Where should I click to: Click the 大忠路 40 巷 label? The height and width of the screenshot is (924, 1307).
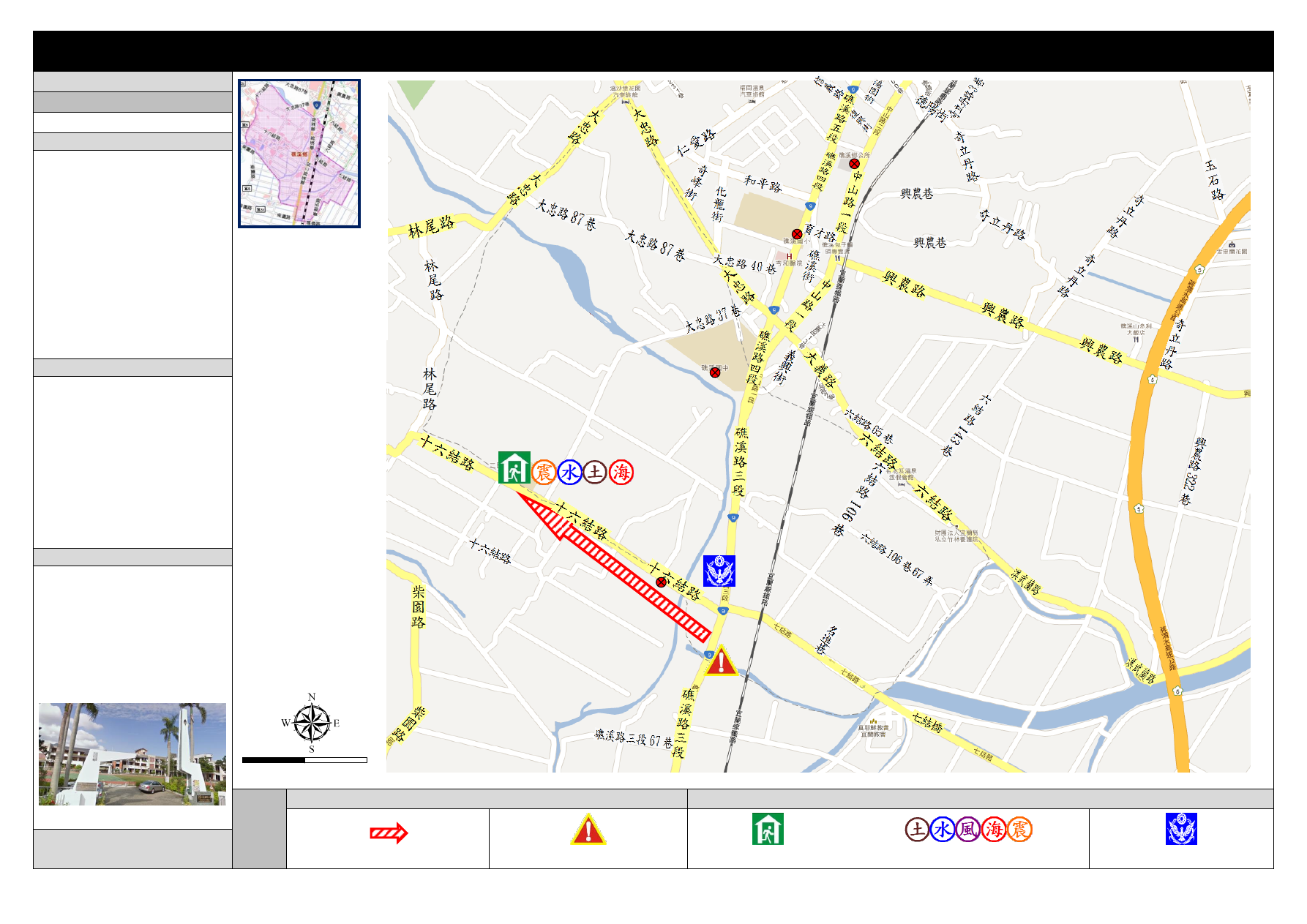[x=745, y=264]
